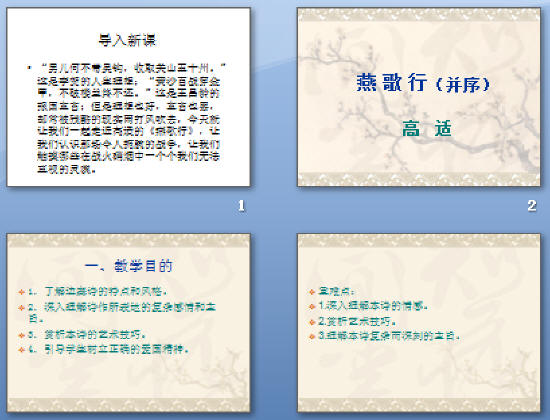Image resolution: width=550 pixels, height=420 pixels.
Task: Click the orange bullet icon beside 重难点
Action: [x=312, y=292]
